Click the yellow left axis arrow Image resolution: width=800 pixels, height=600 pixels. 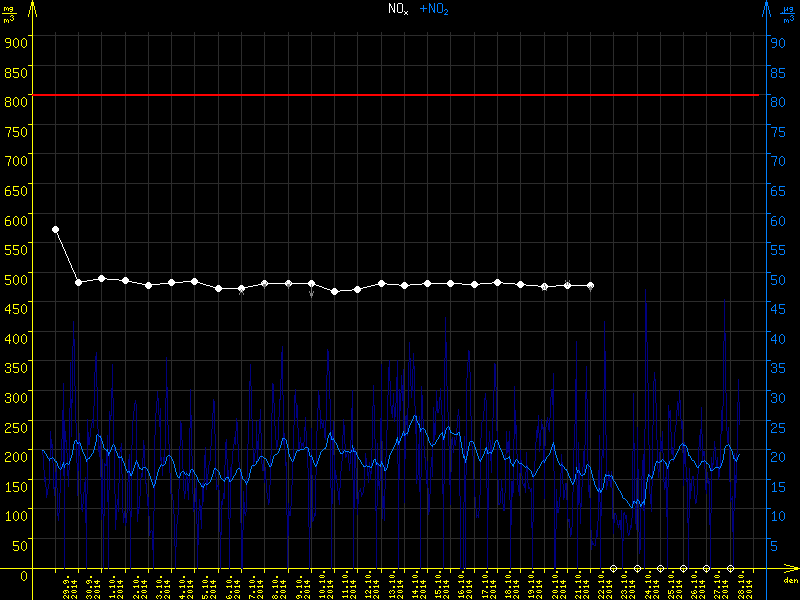pyautogui.click(x=32, y=8)
